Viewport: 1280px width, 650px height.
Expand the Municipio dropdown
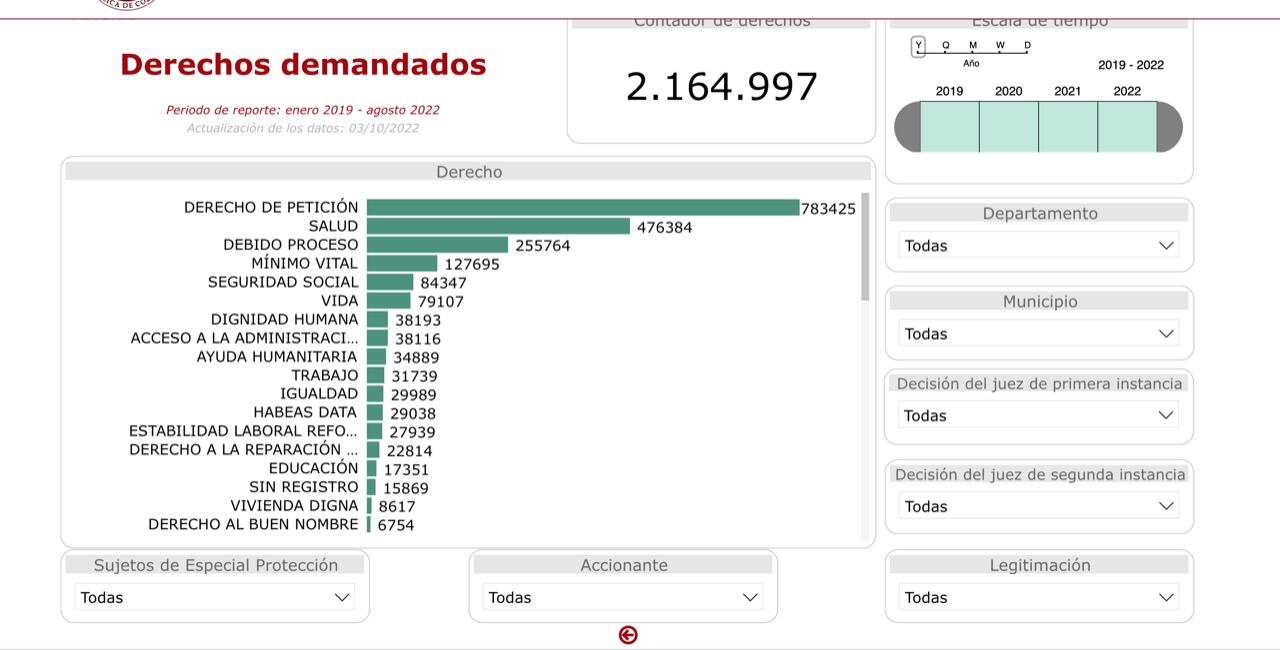pyautogui.click(x=1038, y=334)
